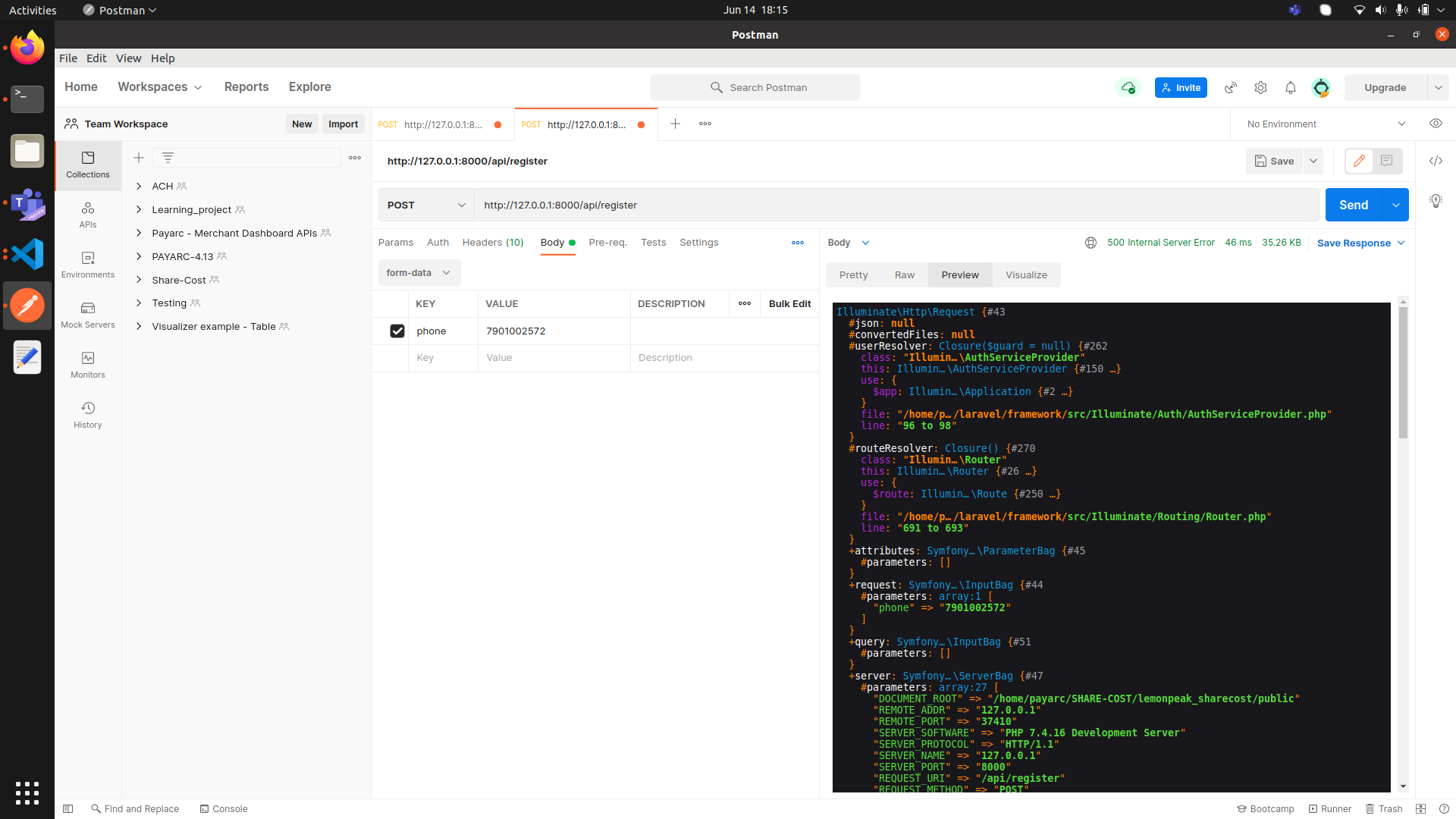Click the History panel icon
This screenshot has width=1456, height=819.
tap(87, 407)
